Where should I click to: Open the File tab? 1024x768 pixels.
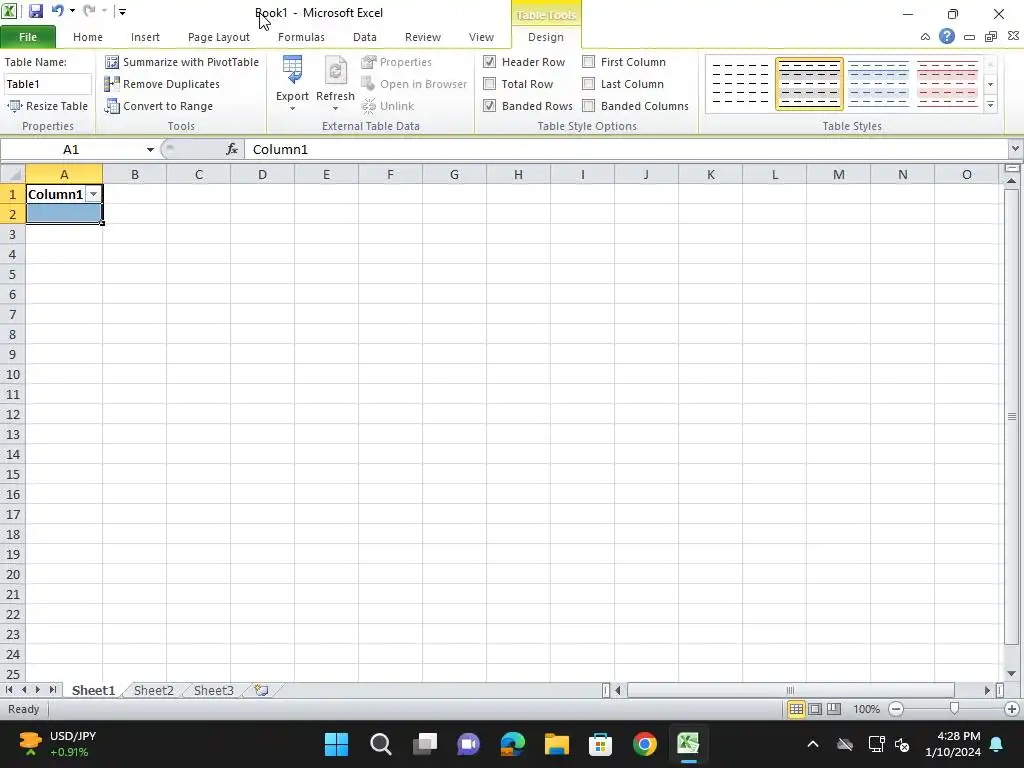[x=28, y=37]
